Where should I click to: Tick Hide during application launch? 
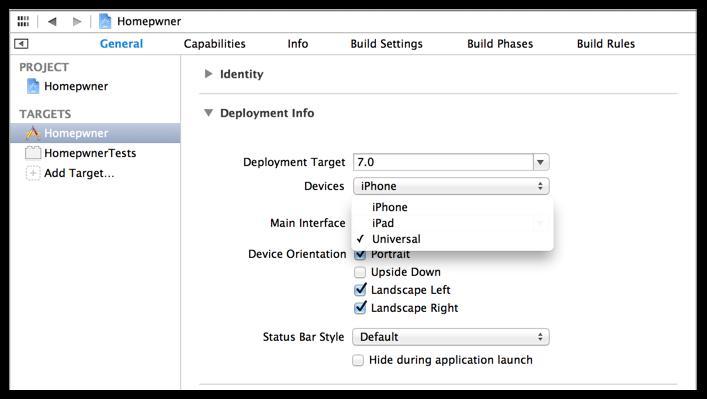358,360
